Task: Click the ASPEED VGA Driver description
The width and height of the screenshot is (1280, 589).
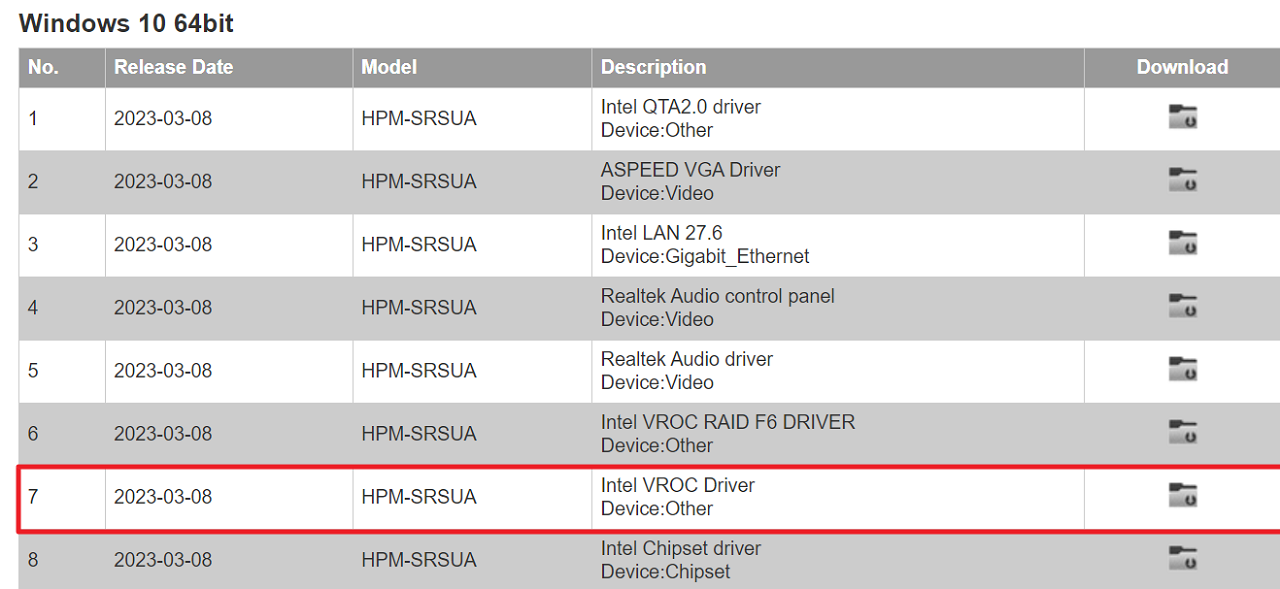Action: [690, 170]
